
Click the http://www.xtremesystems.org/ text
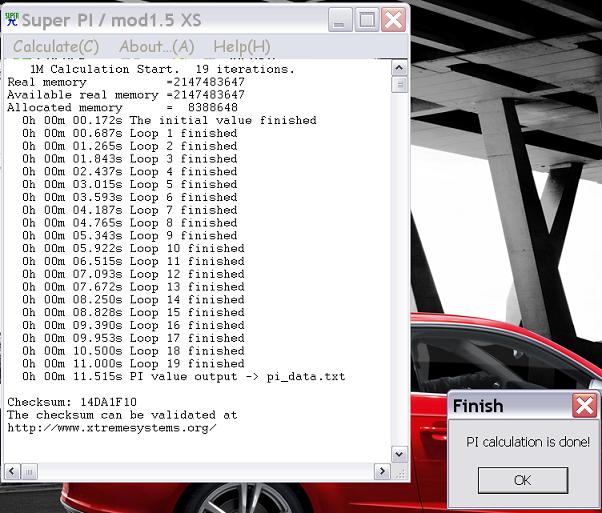coord(112,428)
